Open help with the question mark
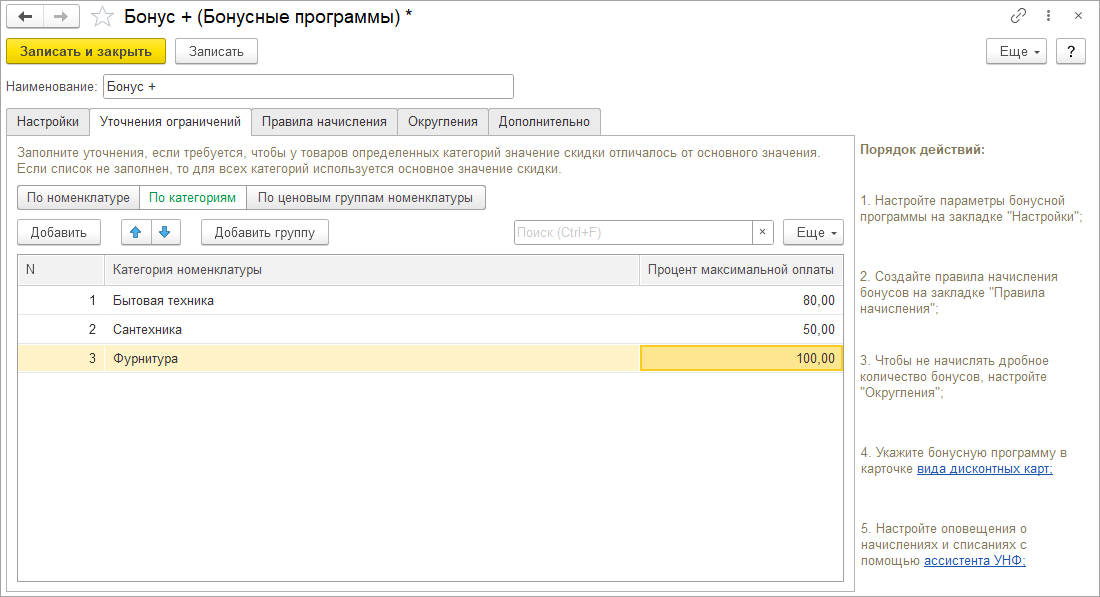 click(x=1070, y=51)
